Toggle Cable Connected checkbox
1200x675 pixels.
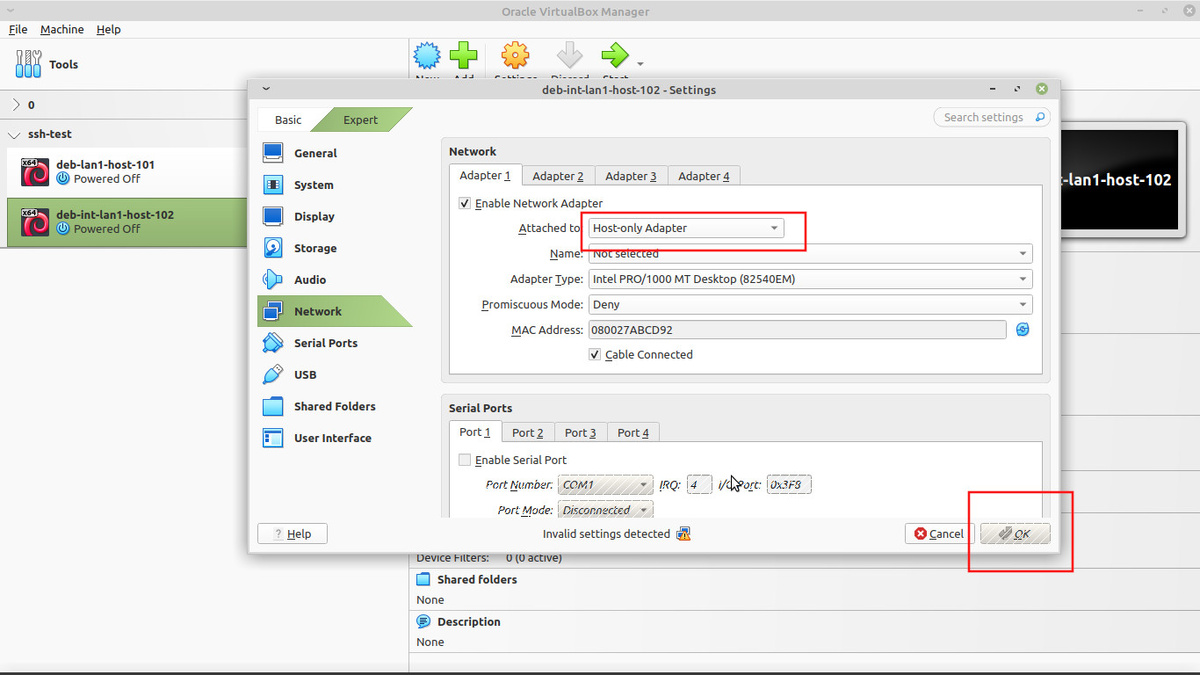coord(595,355)
